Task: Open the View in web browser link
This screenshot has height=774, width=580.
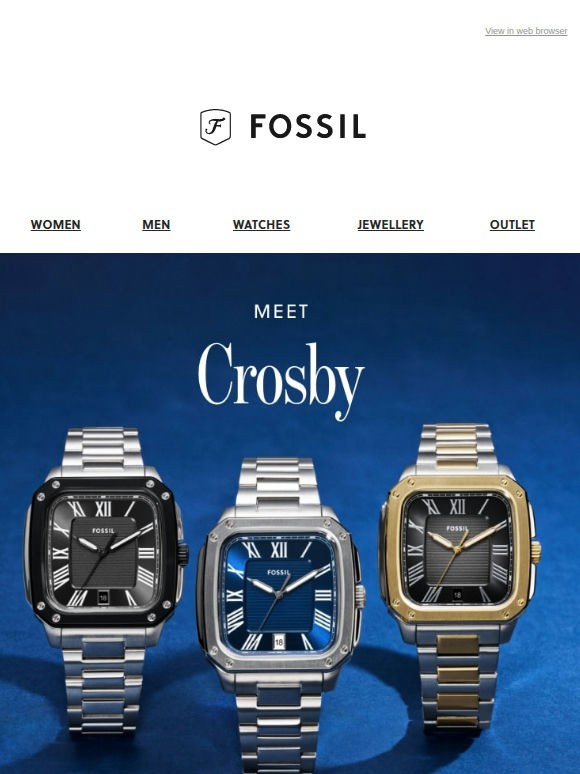Action: tap(526, 31)
